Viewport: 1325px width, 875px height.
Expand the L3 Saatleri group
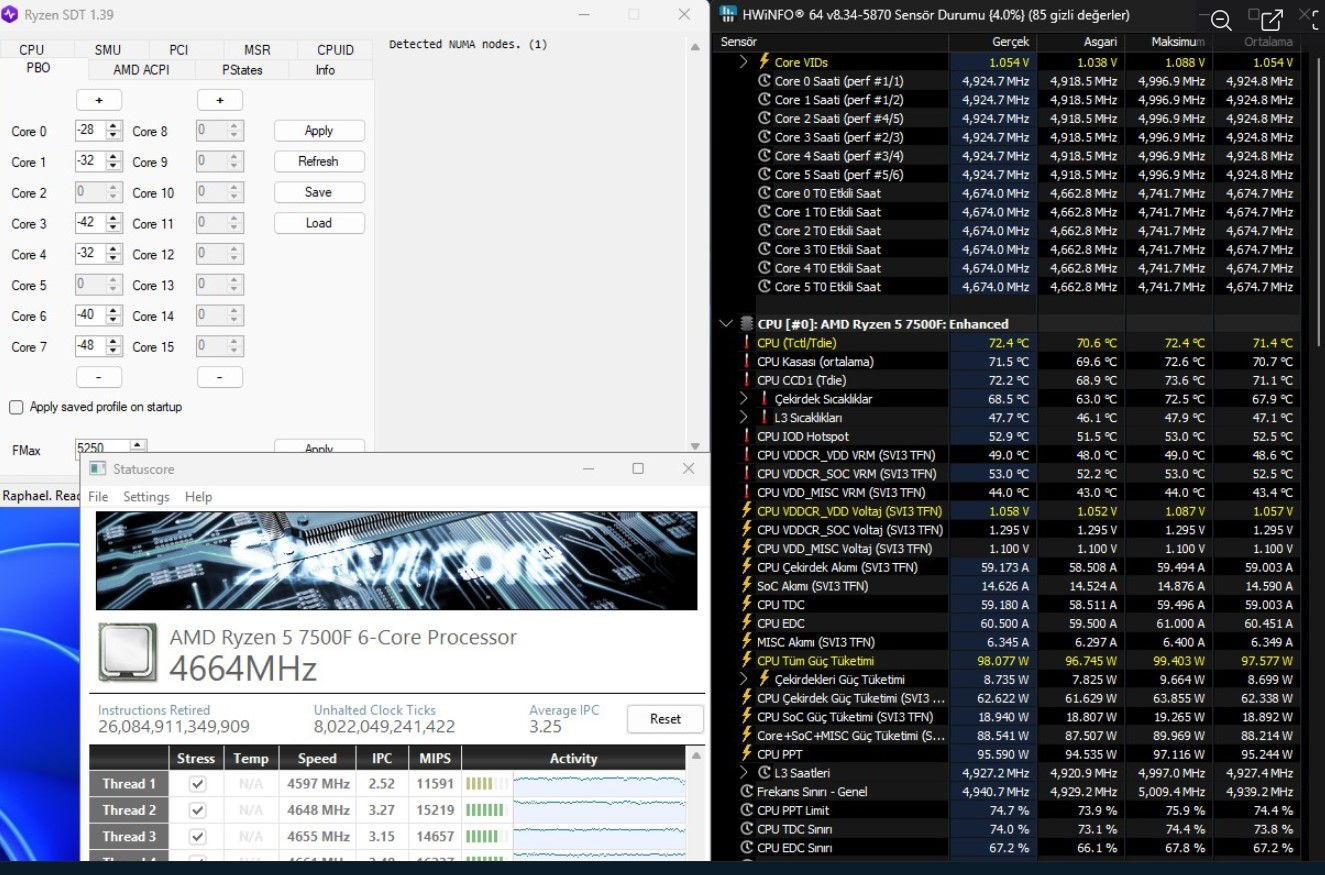click(x=744, y=773)
